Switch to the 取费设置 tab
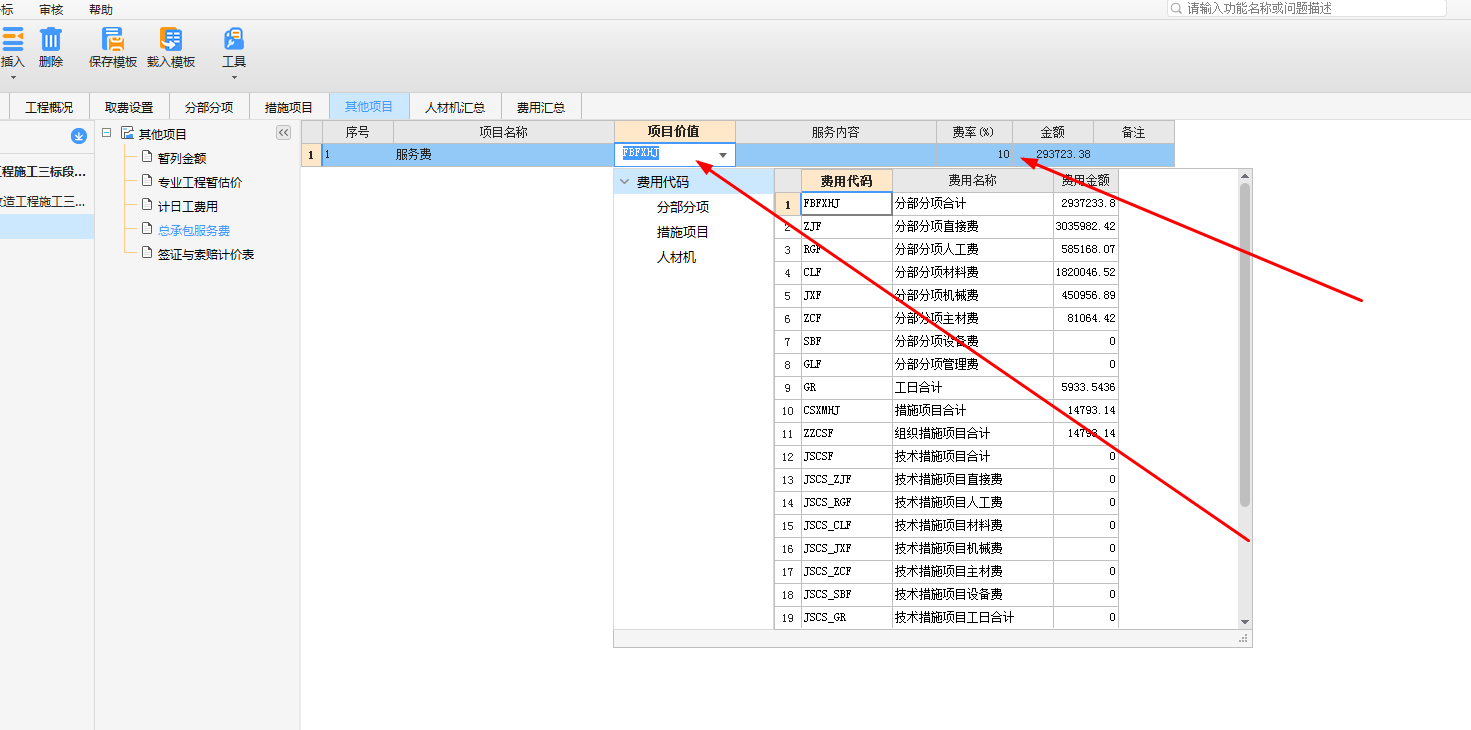This screenshot has width=1471, height=730. click(129, 107)
